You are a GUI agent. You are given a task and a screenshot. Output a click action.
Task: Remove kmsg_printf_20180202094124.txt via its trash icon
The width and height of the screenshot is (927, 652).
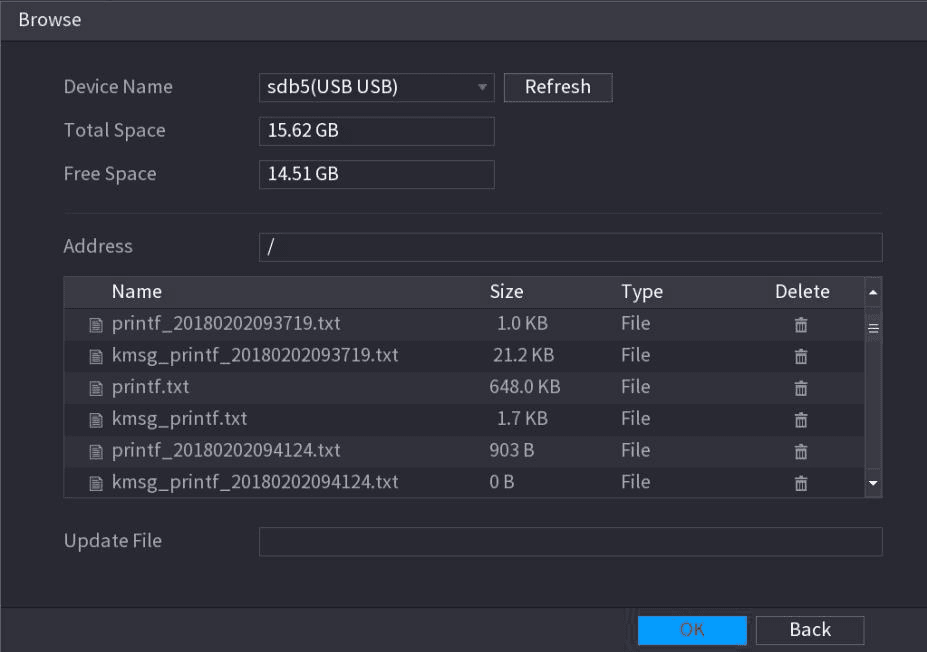[x=800, y=484]
